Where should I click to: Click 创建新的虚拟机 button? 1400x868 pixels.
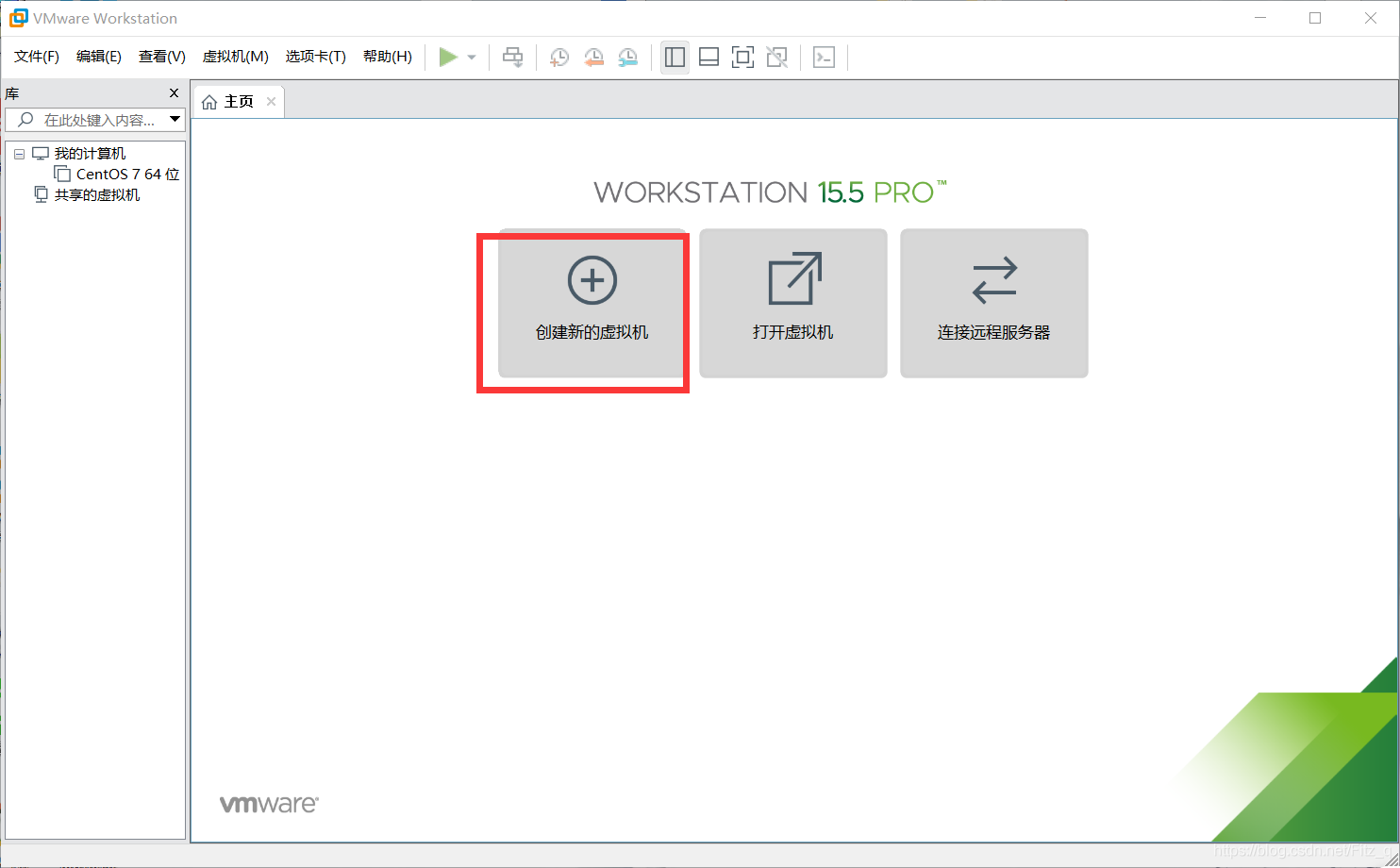coord(592,303)
